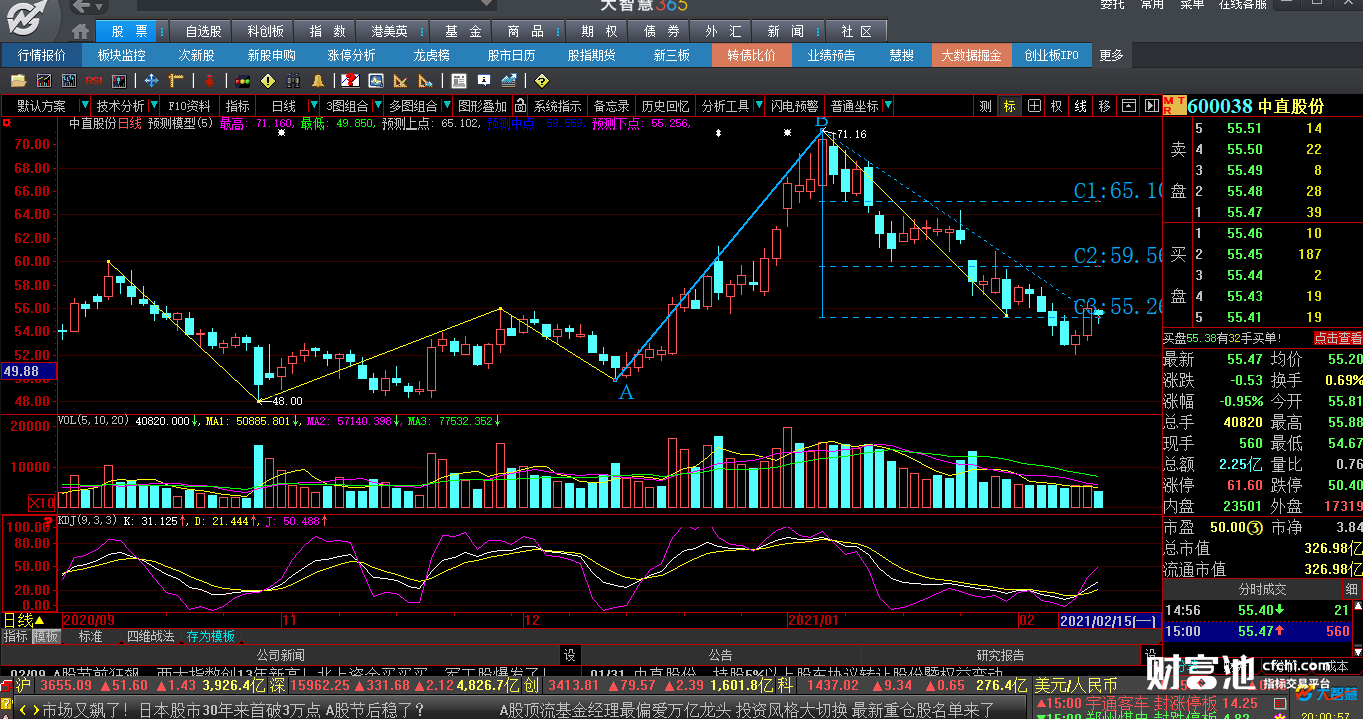Open the red RSI indicator icon
The height and width of the screenshot is (719, 1363).
click(x=94, y=80)
